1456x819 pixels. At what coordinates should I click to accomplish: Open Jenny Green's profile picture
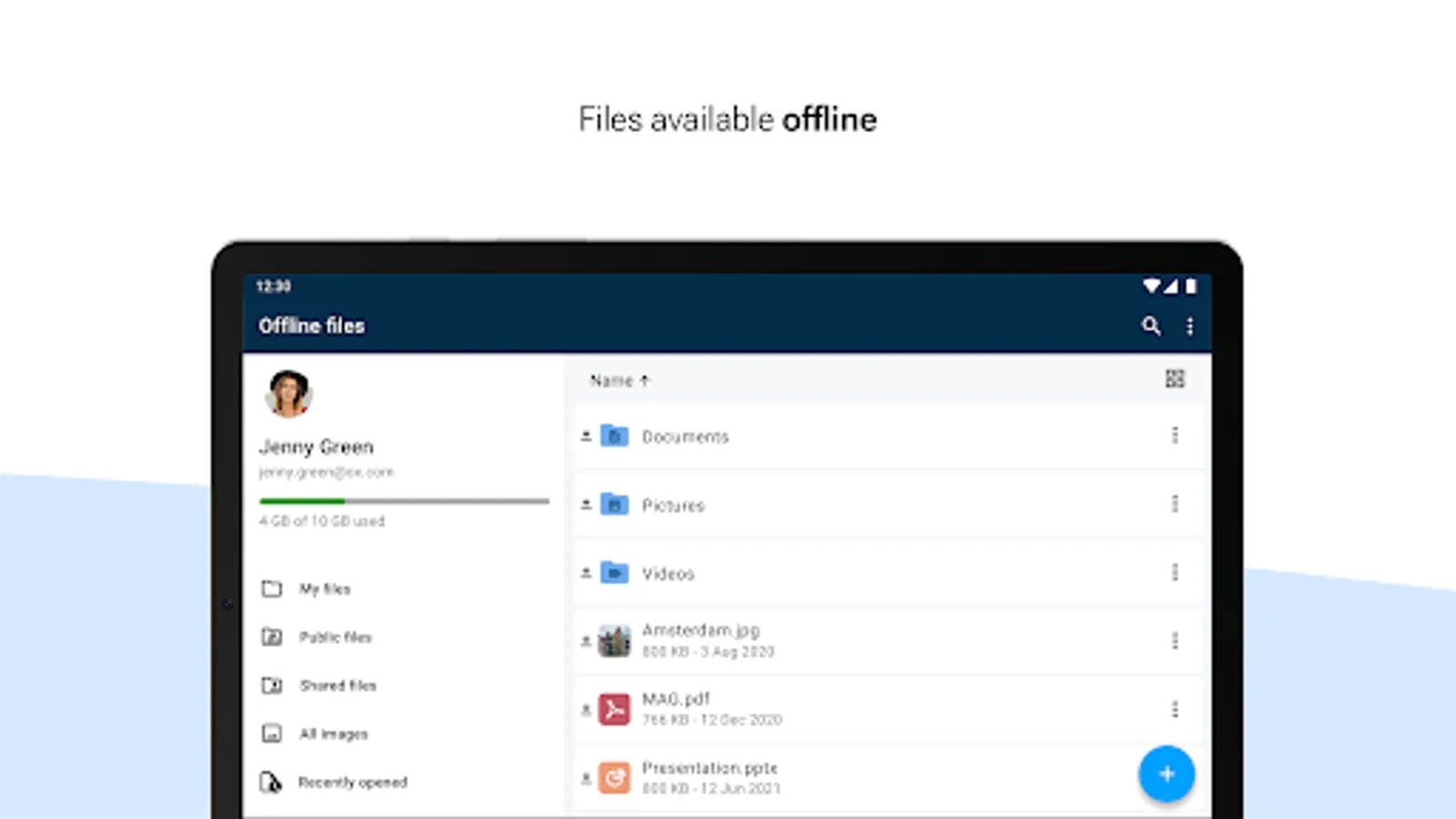pos(288,394)
